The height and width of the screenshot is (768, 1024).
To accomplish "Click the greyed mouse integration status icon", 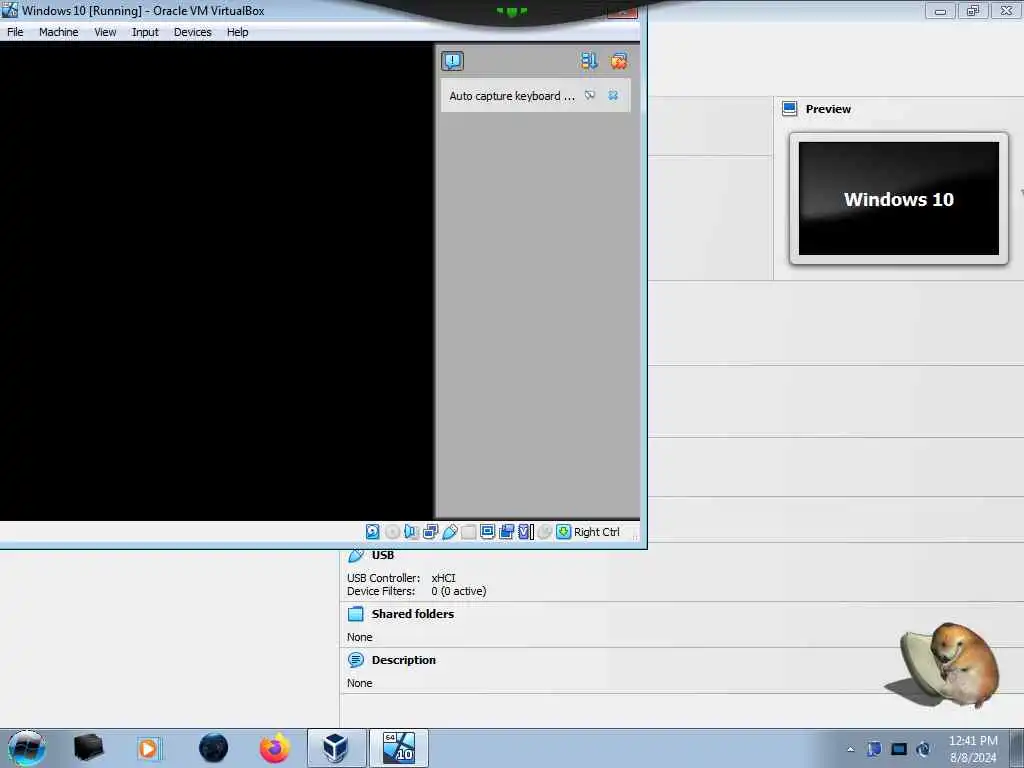I will click(x=545, y=532).
